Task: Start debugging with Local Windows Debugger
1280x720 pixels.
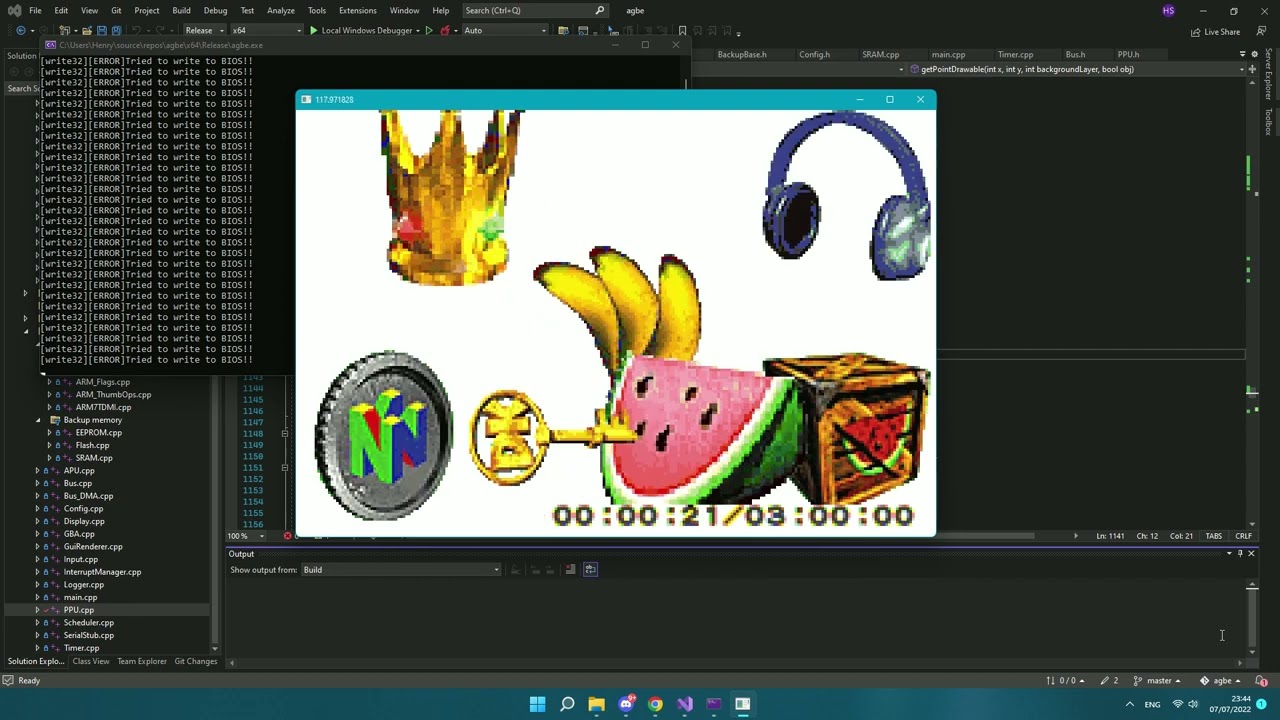Action: (361, 30)
